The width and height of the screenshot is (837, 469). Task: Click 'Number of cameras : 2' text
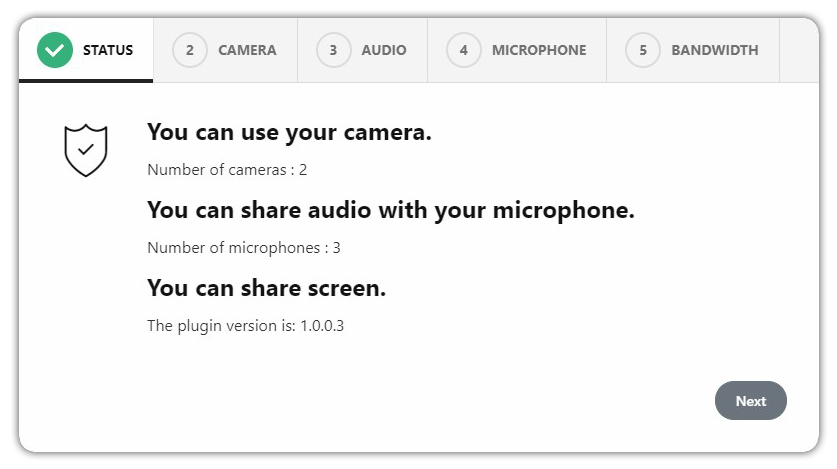pyautogui.click(x=227, y=170)
